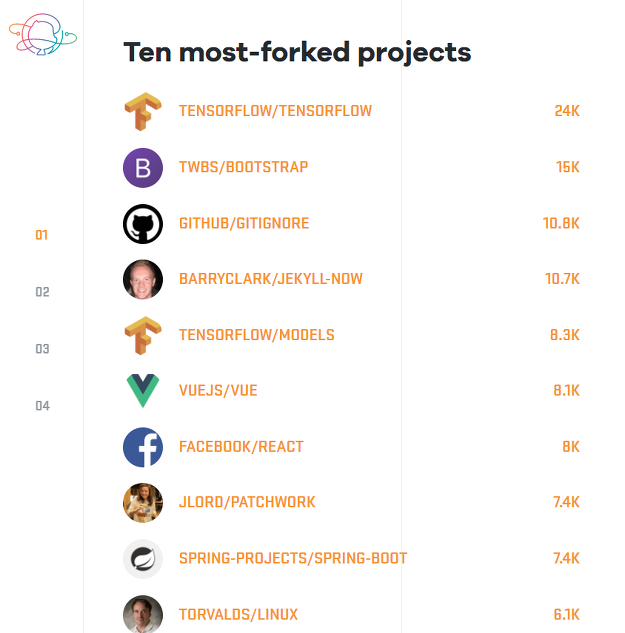
Task: Follow the SPRING-PROJECTS/SPRING-BOOT link
Action: 293,558
